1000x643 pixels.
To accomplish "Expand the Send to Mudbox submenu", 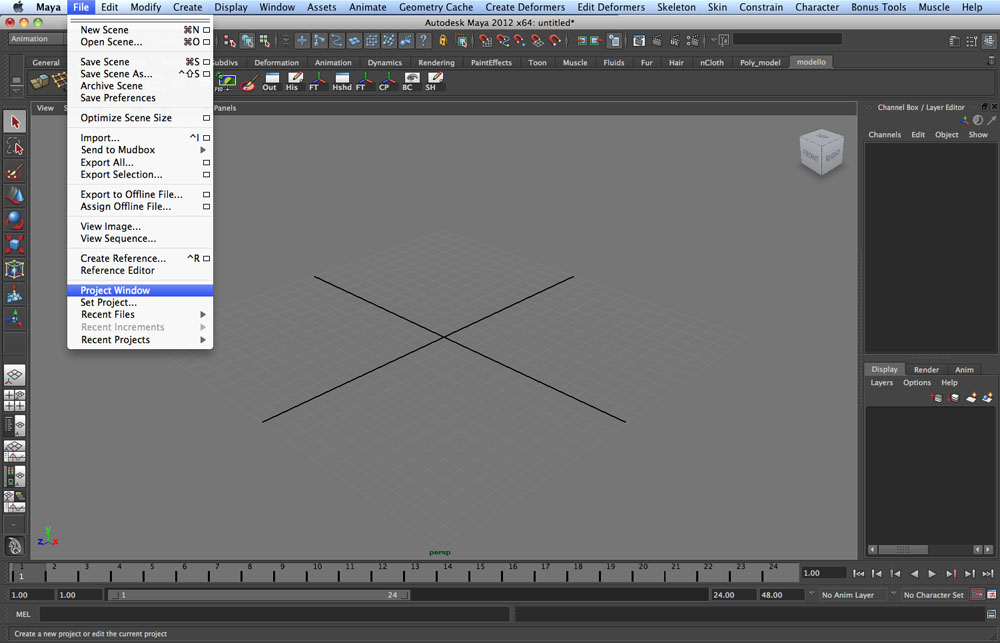I will point(140,150).
